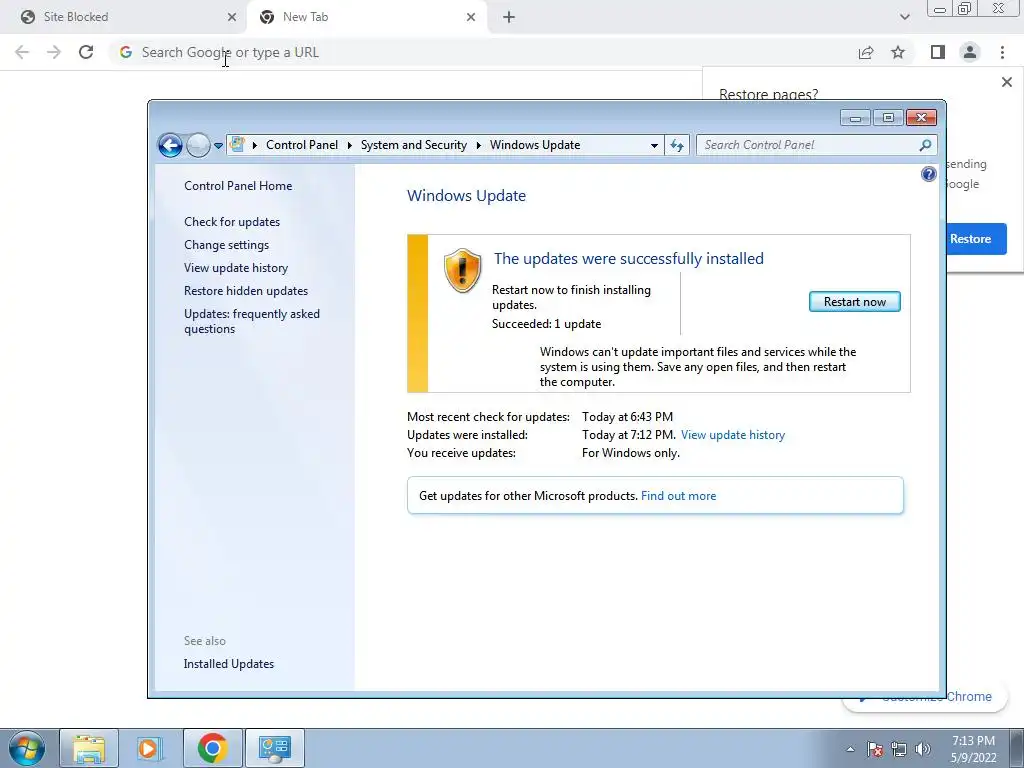
Task: Open Change settings link
Action: (x=227, y=245)
